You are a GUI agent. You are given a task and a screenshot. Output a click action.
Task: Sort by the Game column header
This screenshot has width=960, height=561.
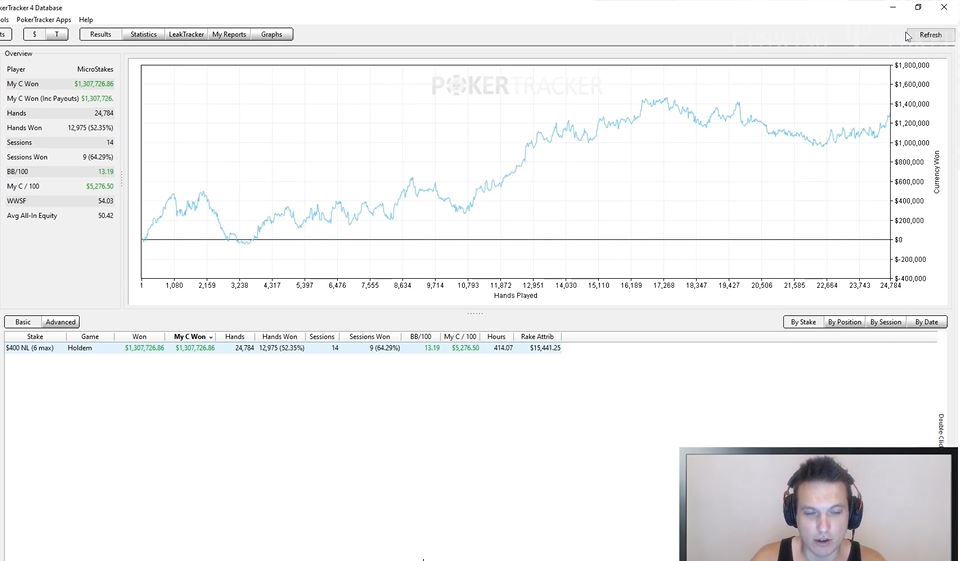(x=90, y=337)
